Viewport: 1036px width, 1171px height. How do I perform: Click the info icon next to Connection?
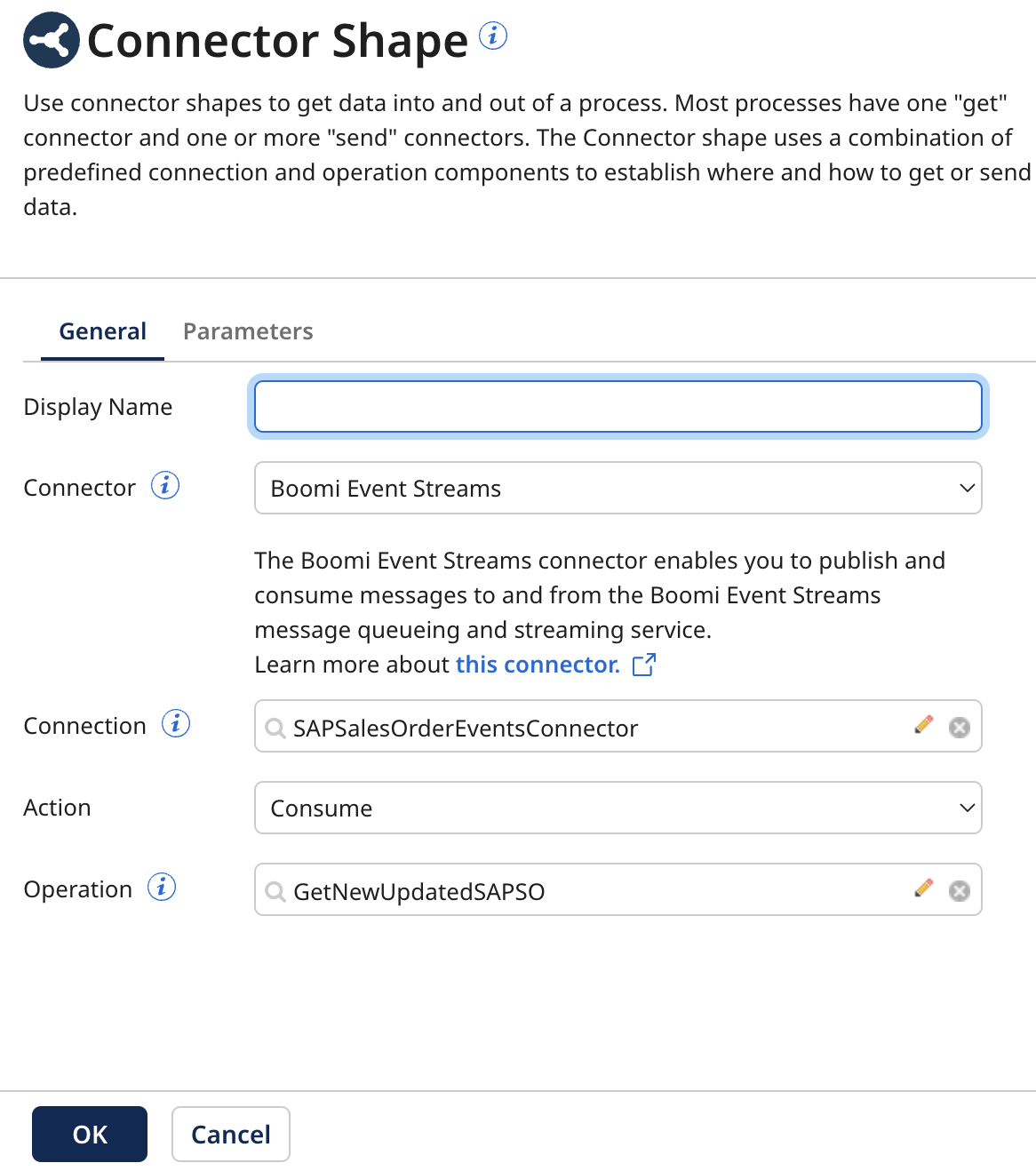coord(177,724)
